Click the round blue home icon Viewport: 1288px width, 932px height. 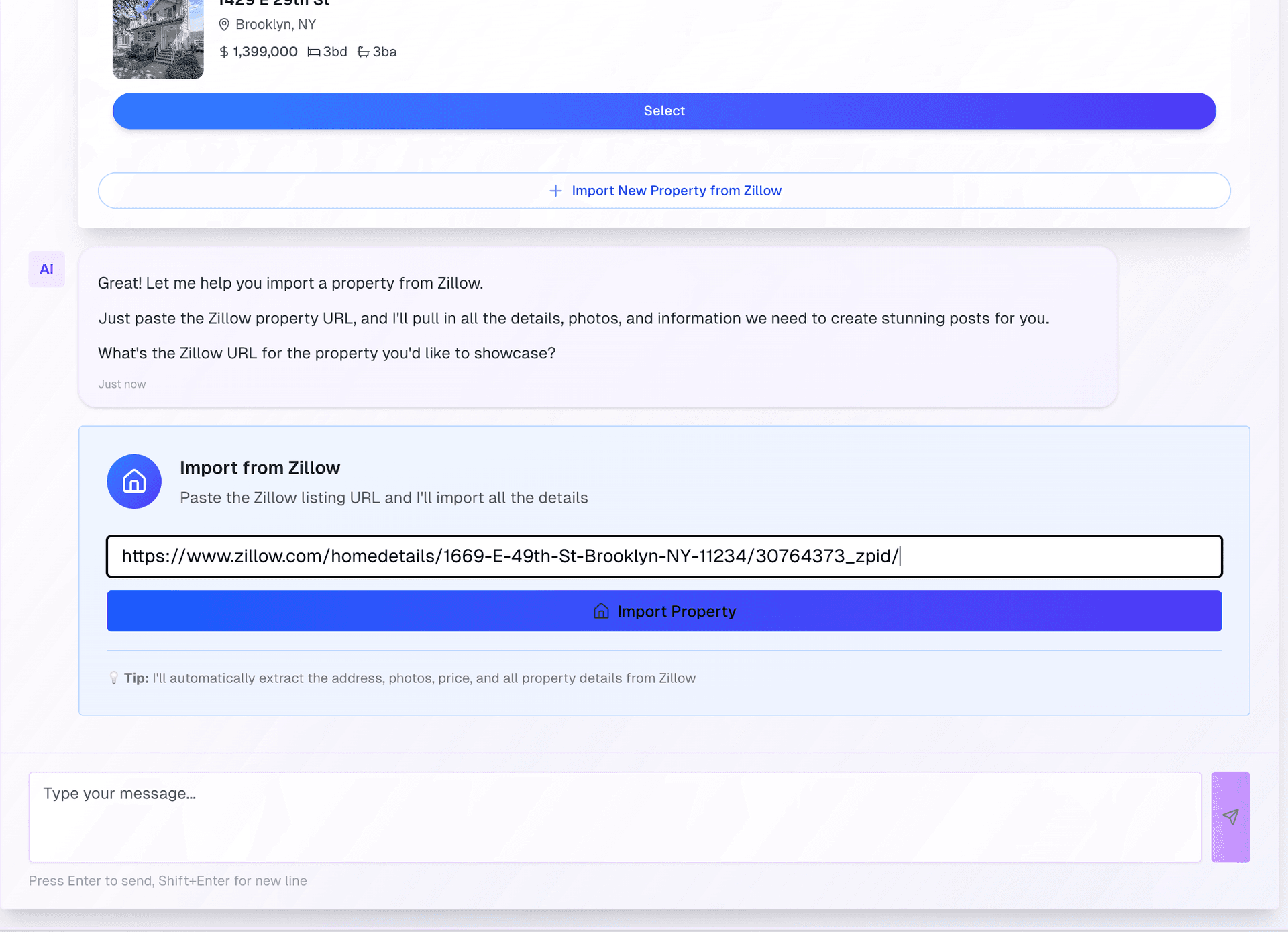[134, 481]
